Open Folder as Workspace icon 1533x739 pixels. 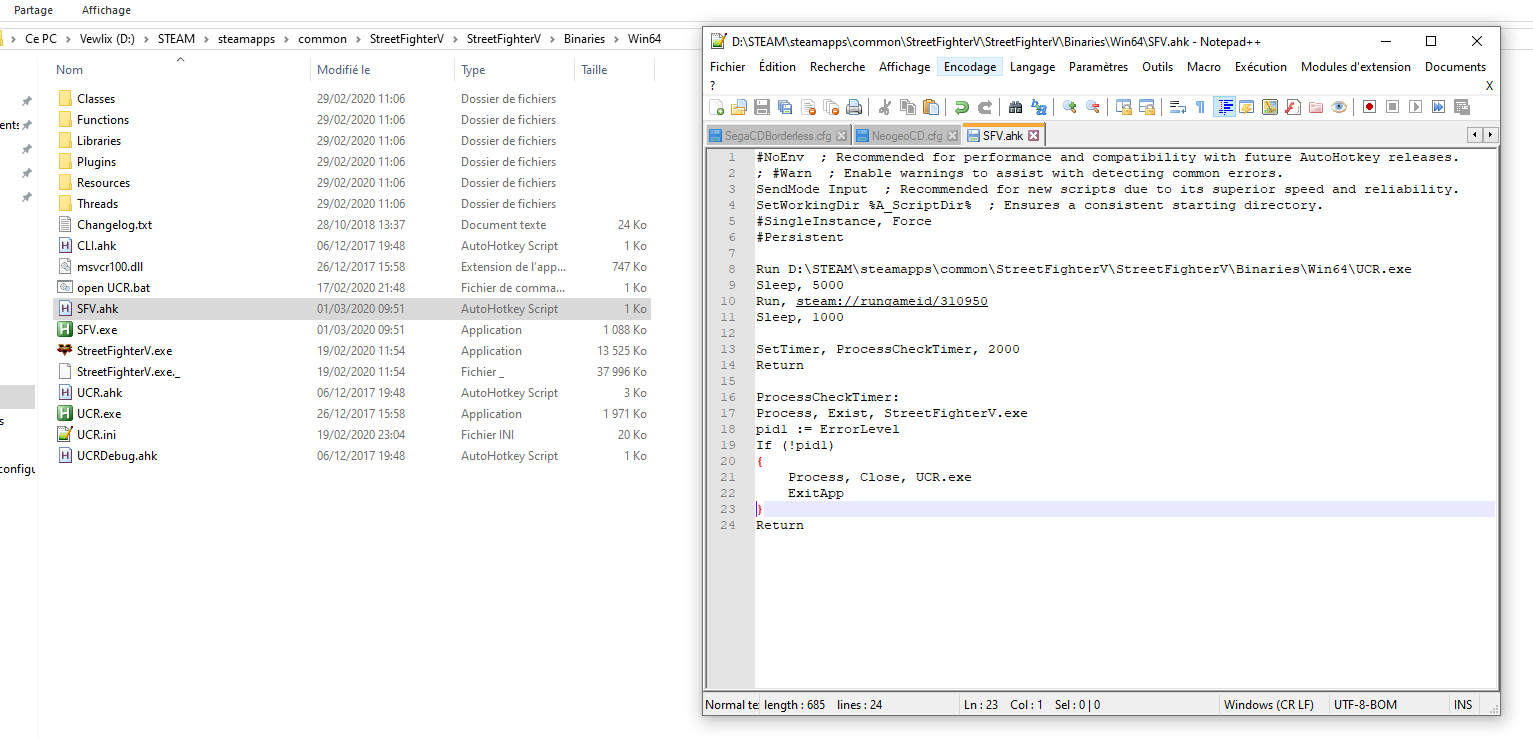(x=1316, y=107)
